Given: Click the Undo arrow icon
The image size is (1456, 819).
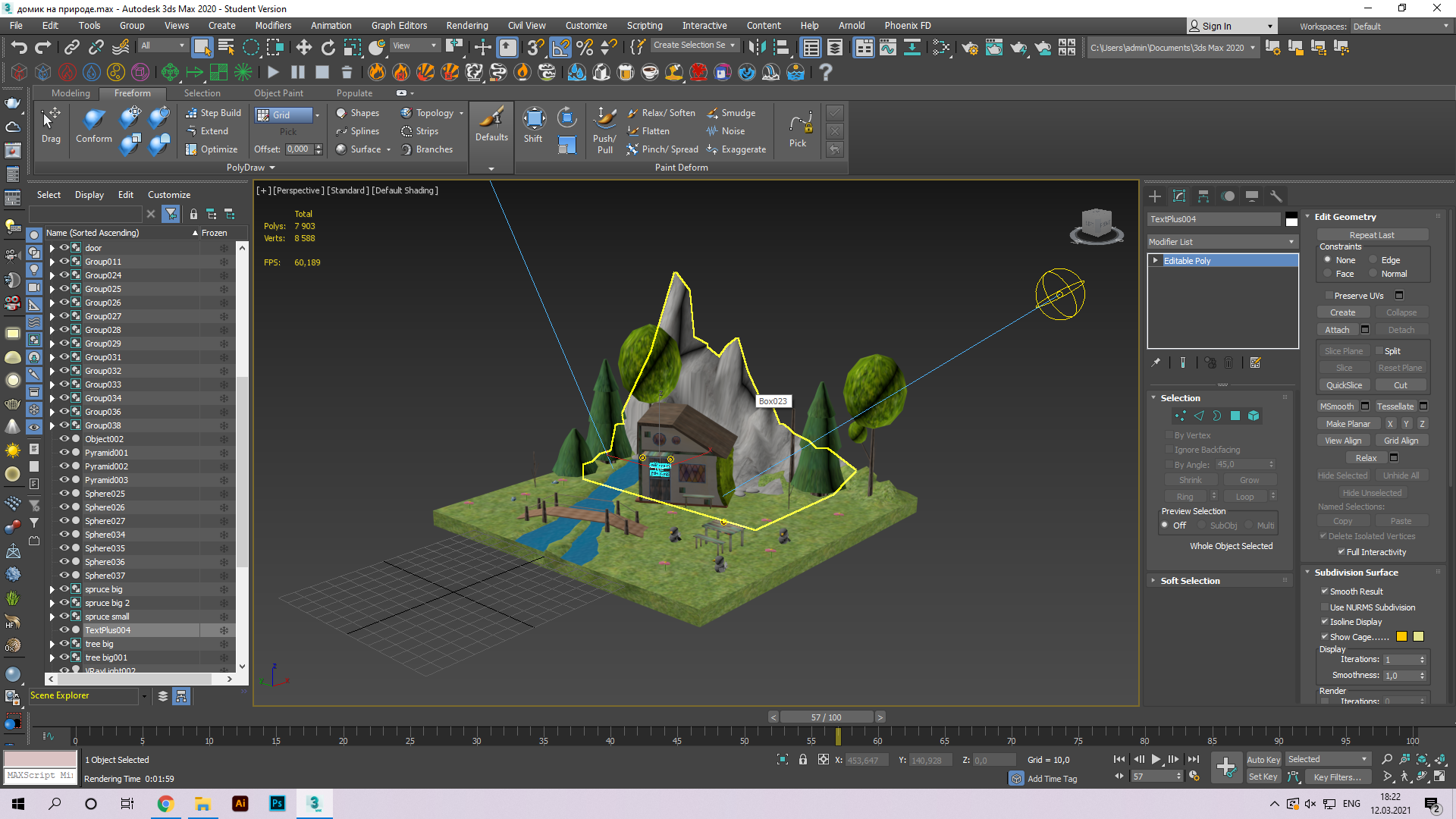Looking at the screenshot, I should [19, 48].
